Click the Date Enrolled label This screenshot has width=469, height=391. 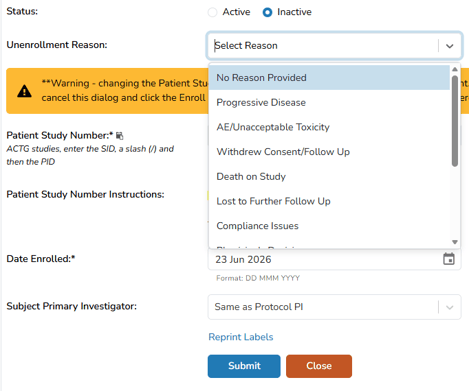point(41,259)
